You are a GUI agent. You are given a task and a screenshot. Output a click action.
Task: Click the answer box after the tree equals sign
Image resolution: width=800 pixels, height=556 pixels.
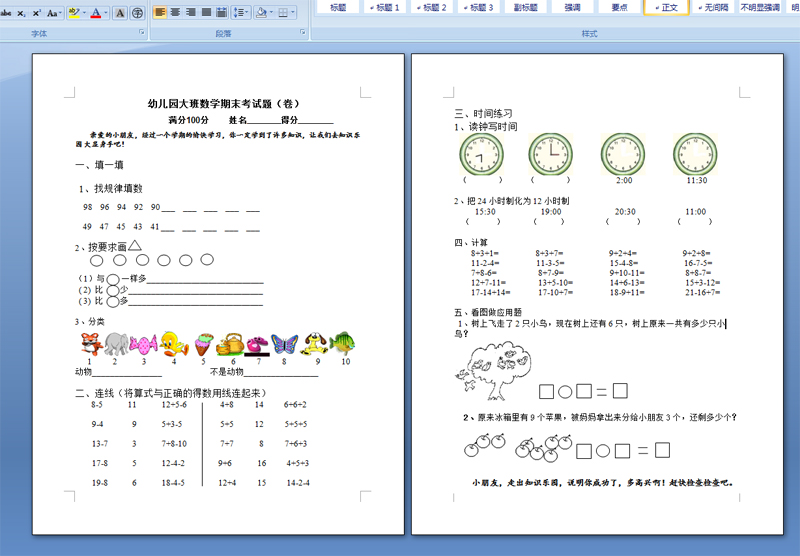point(620,391)
